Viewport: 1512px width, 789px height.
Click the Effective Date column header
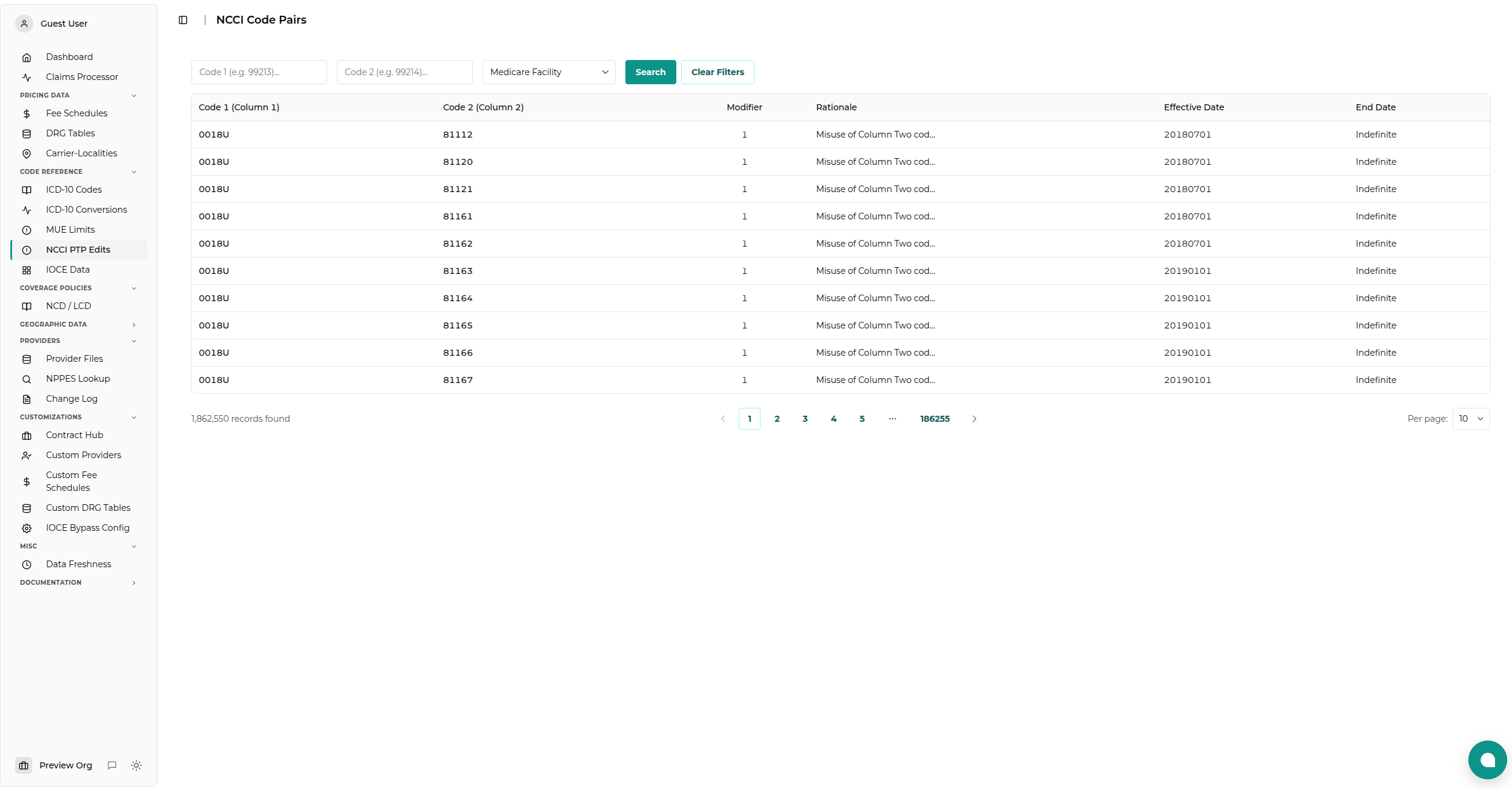click(x=1194, y=107)
